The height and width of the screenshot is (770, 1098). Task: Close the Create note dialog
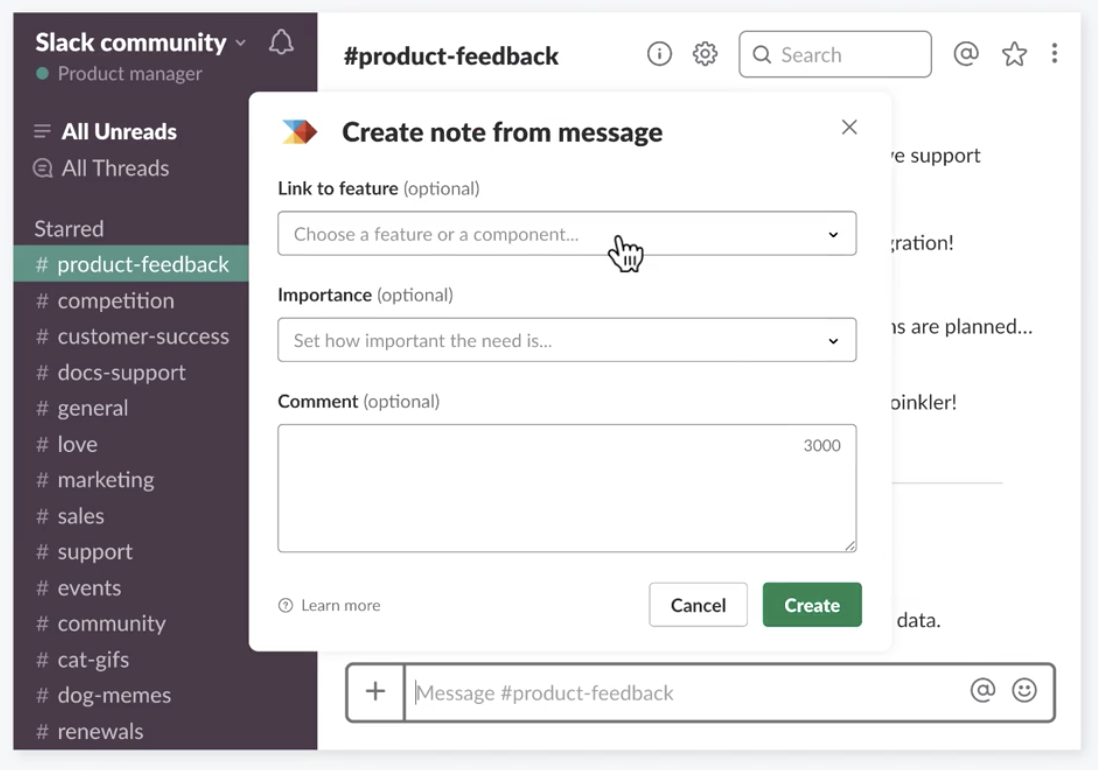point(849,127)
